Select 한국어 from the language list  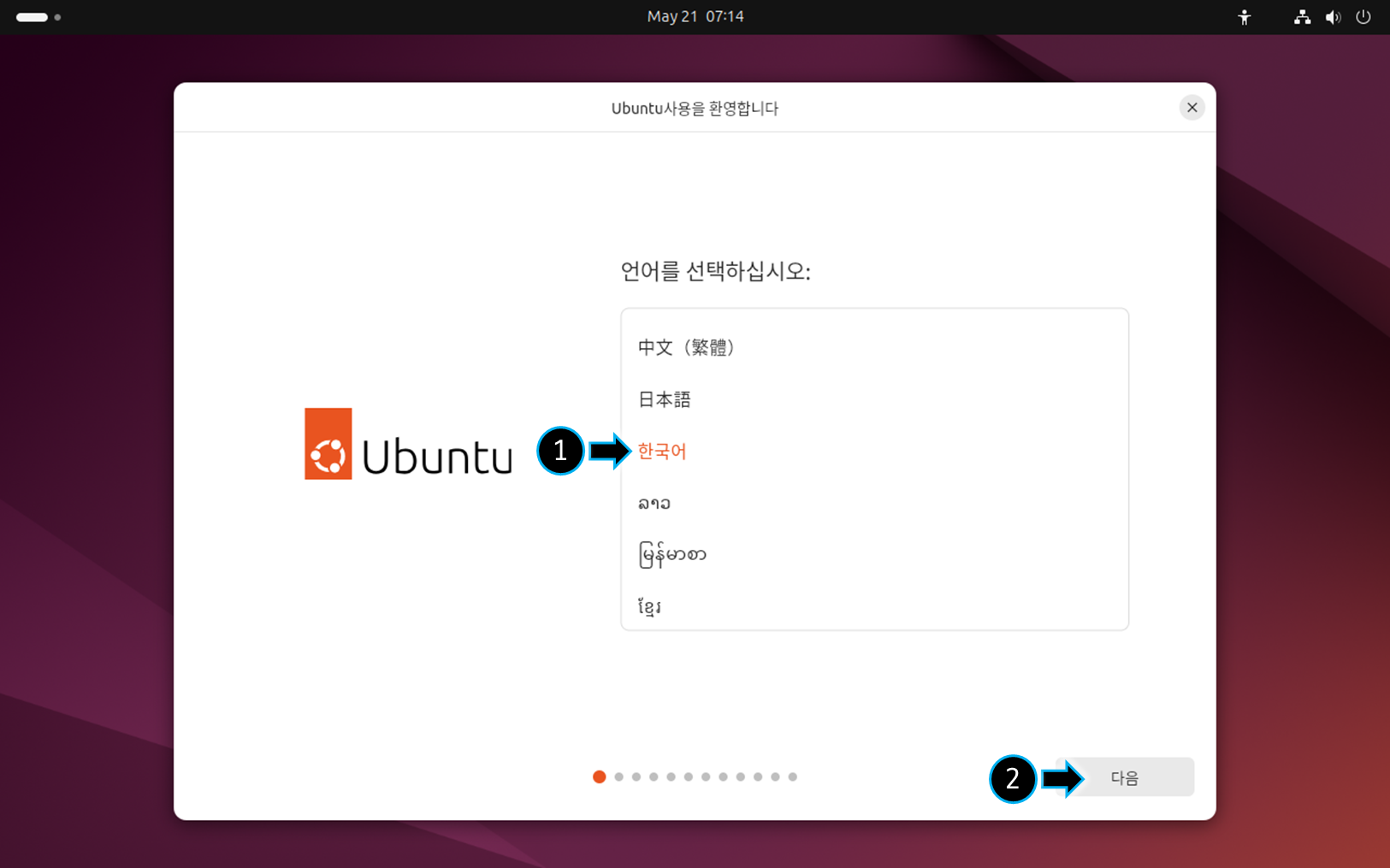[x=874, y=452]
